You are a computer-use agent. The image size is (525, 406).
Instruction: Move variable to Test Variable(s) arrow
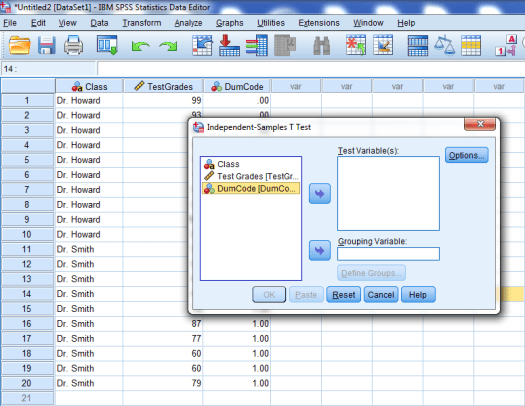(x=320, y=193)
